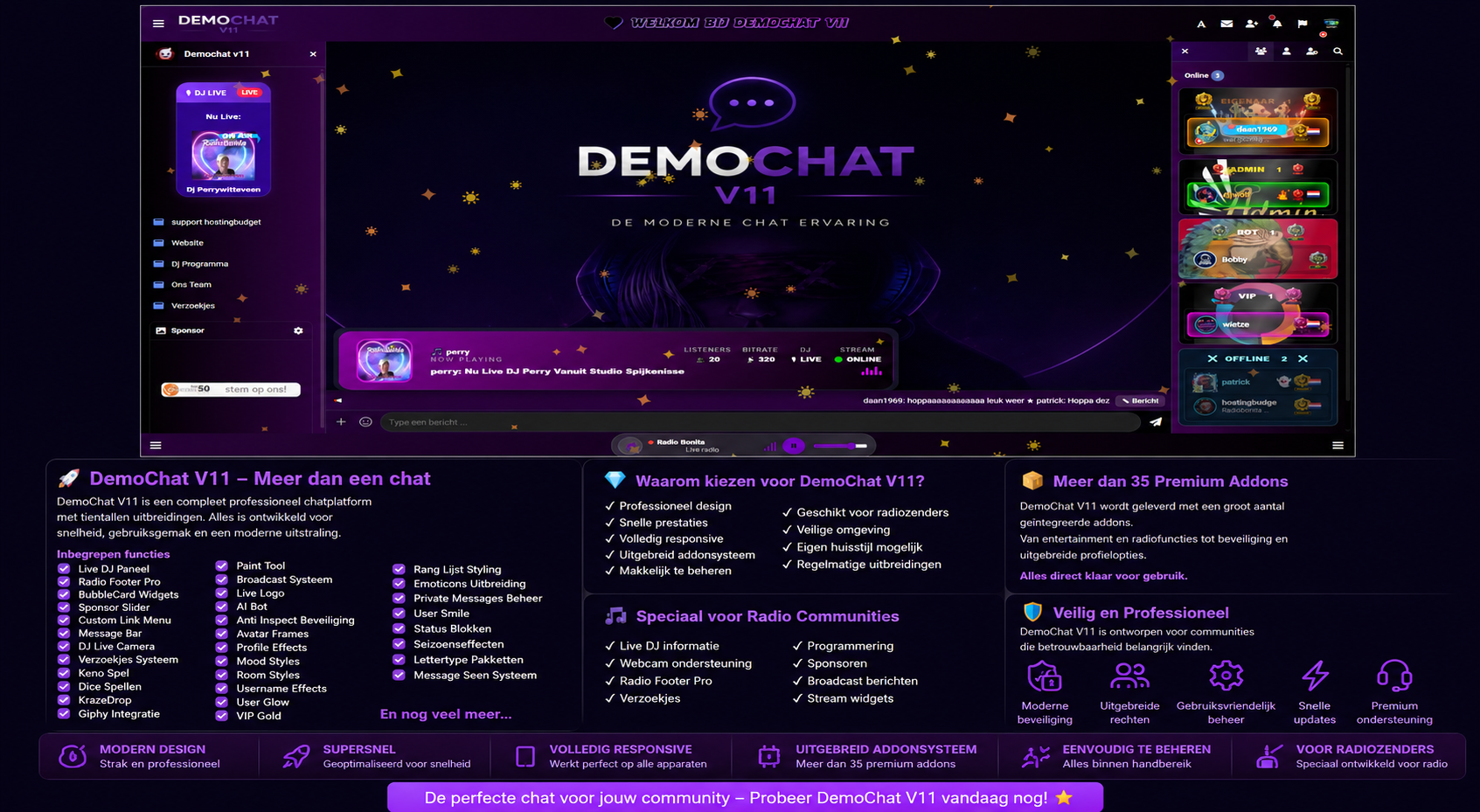
Task: Click the now playing cover art
Action: [384, 360]
